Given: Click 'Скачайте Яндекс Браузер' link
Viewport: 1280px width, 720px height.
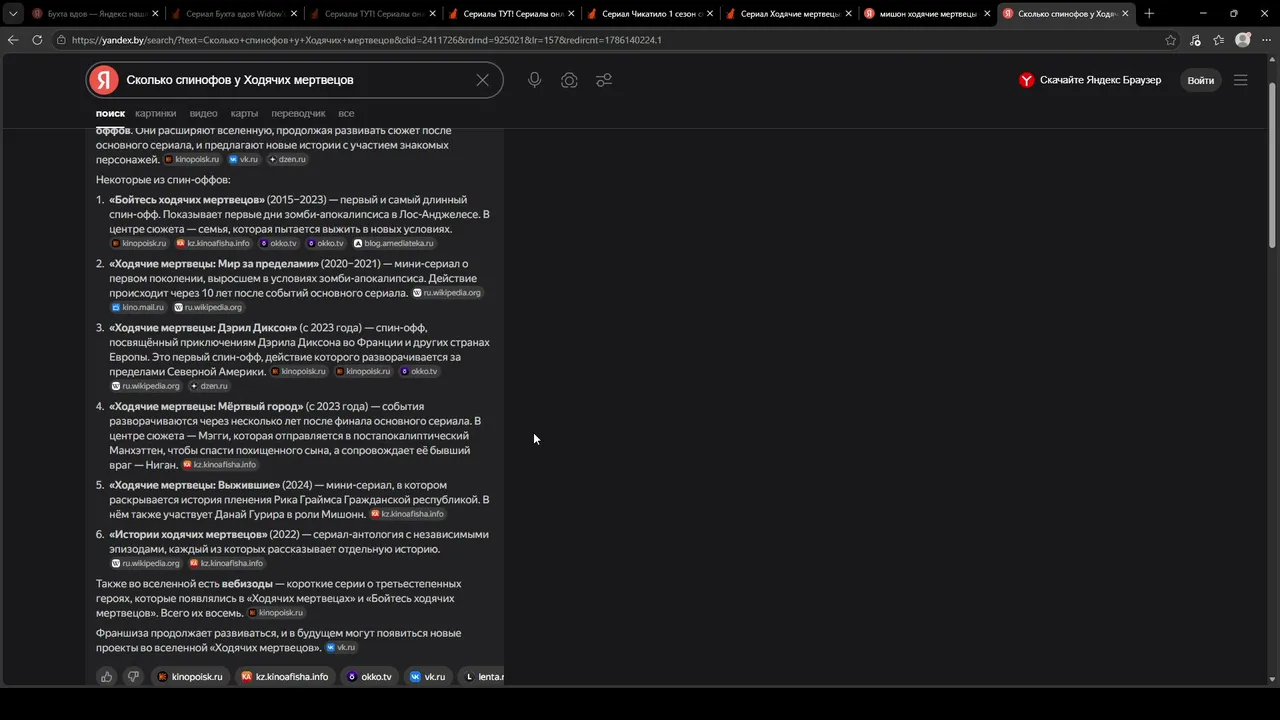Looking at the screenshot, I should coord(1090,80).
